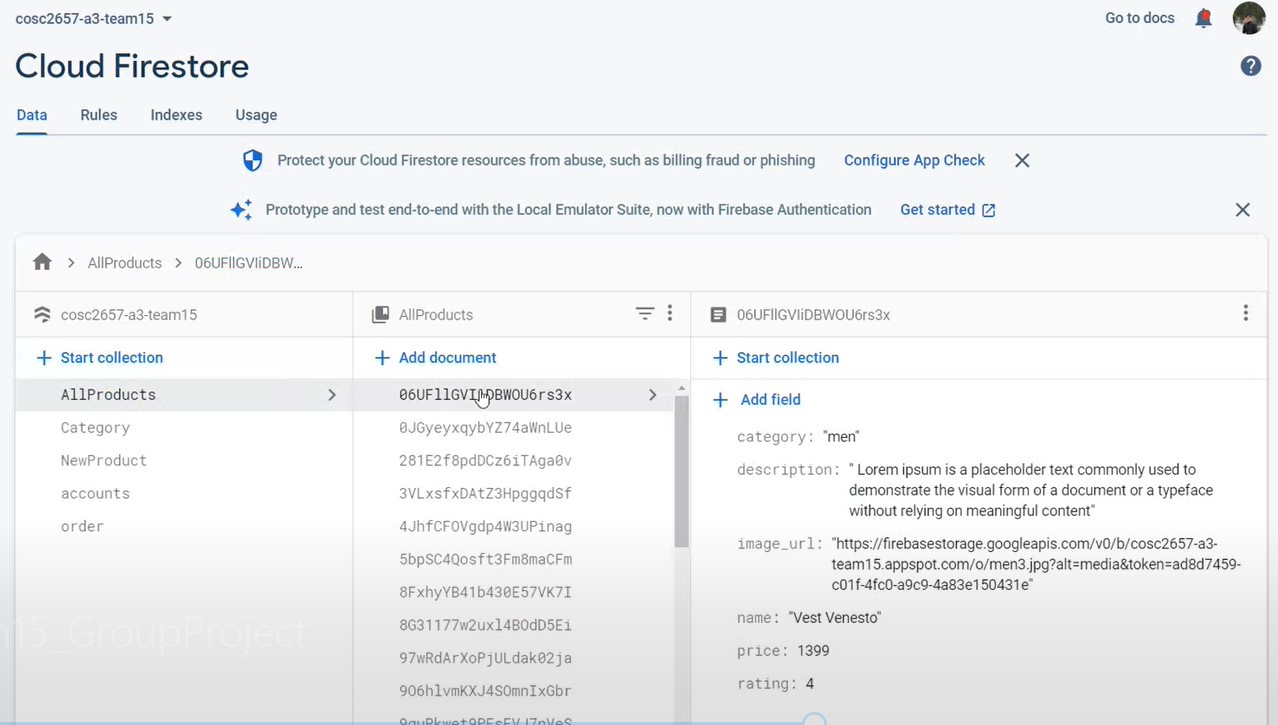The height and width of the screenshot is (725, 1278).
Task: Open document 8G31177w2uxl4BOdD5Ei
Action: [485, 626]
